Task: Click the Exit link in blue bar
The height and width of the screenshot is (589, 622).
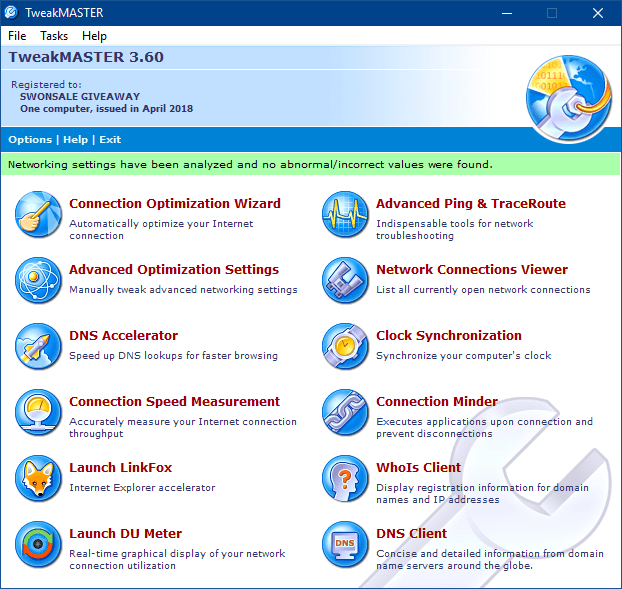Action: click(x=110, y=140)
